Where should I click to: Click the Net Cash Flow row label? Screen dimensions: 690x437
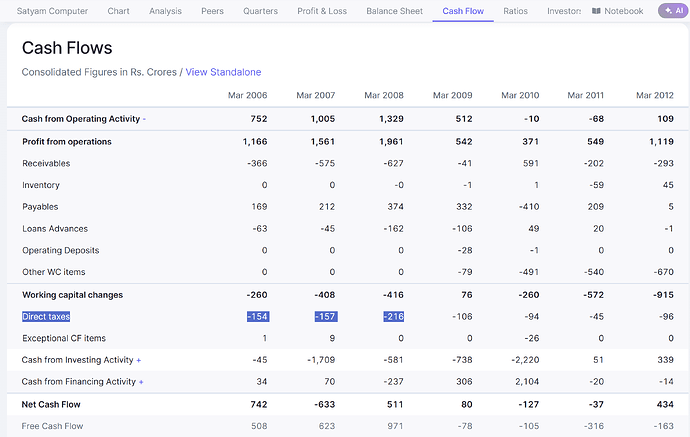coord(51,404)
